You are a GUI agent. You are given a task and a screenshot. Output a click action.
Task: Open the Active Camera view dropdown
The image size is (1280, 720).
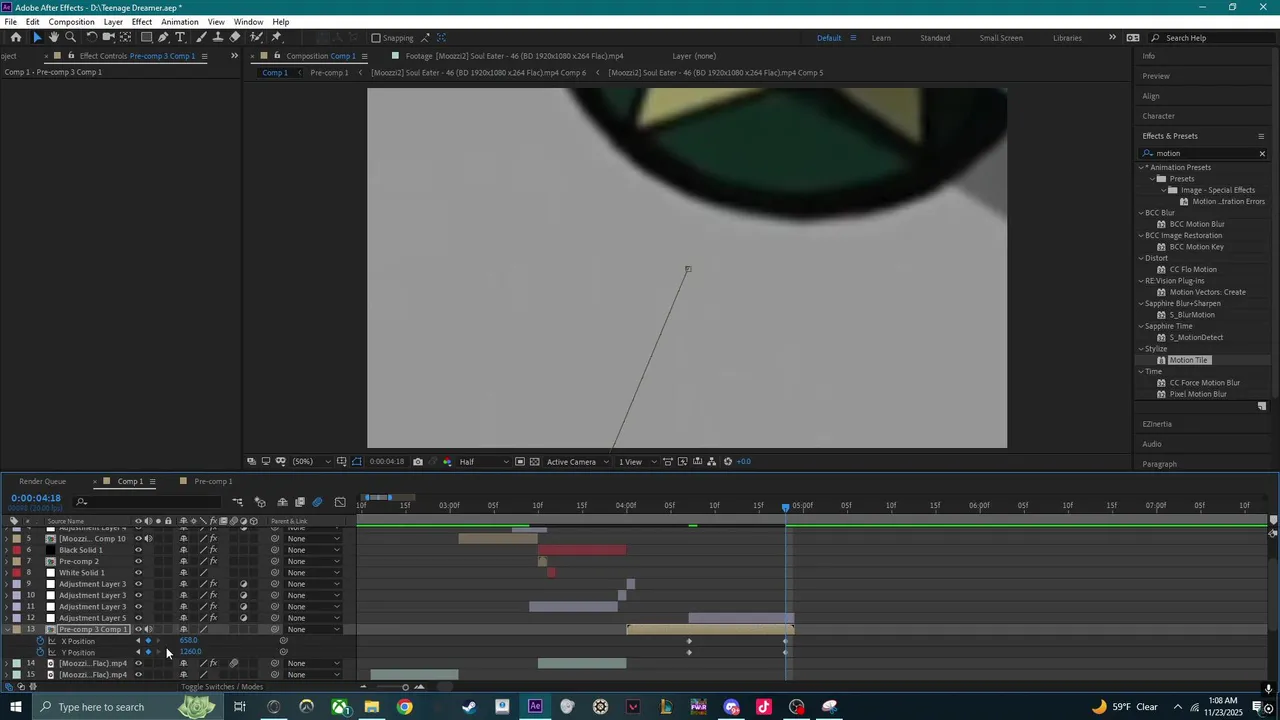click(578, 462)
